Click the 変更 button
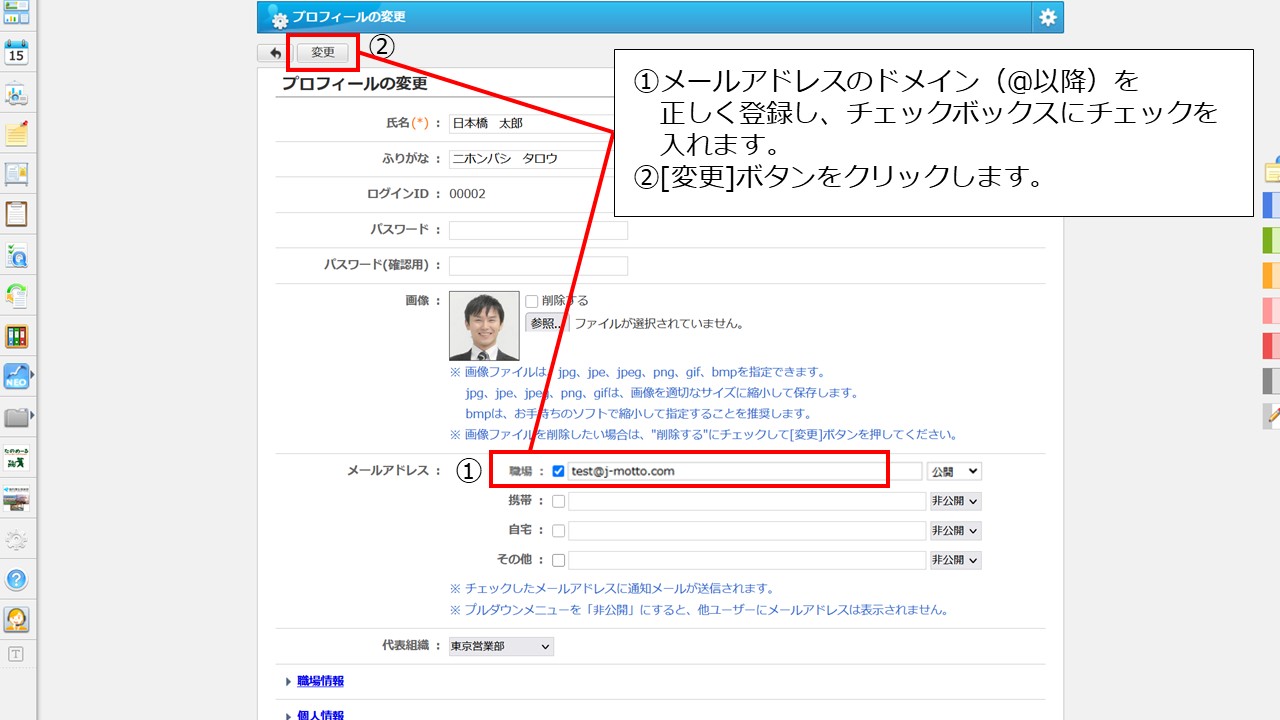Image resolution: width=1280 pixels, height=720 pixels. (322, 52)
